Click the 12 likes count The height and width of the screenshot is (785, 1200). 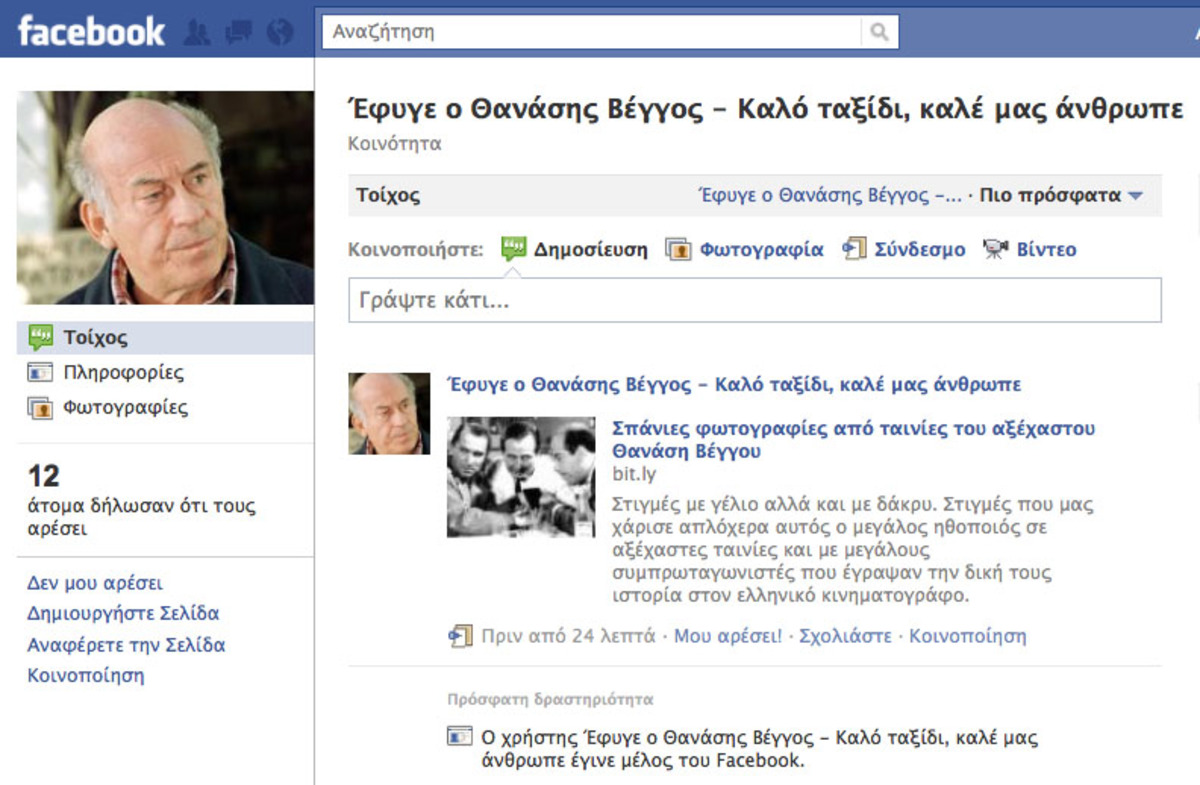[44, 476]
